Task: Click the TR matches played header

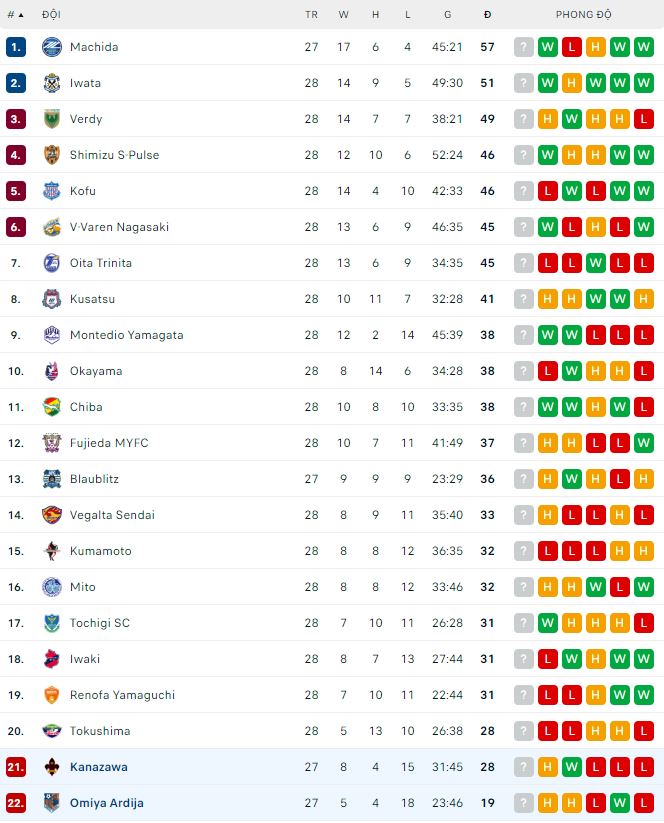Action: click(x=311, y=15)
